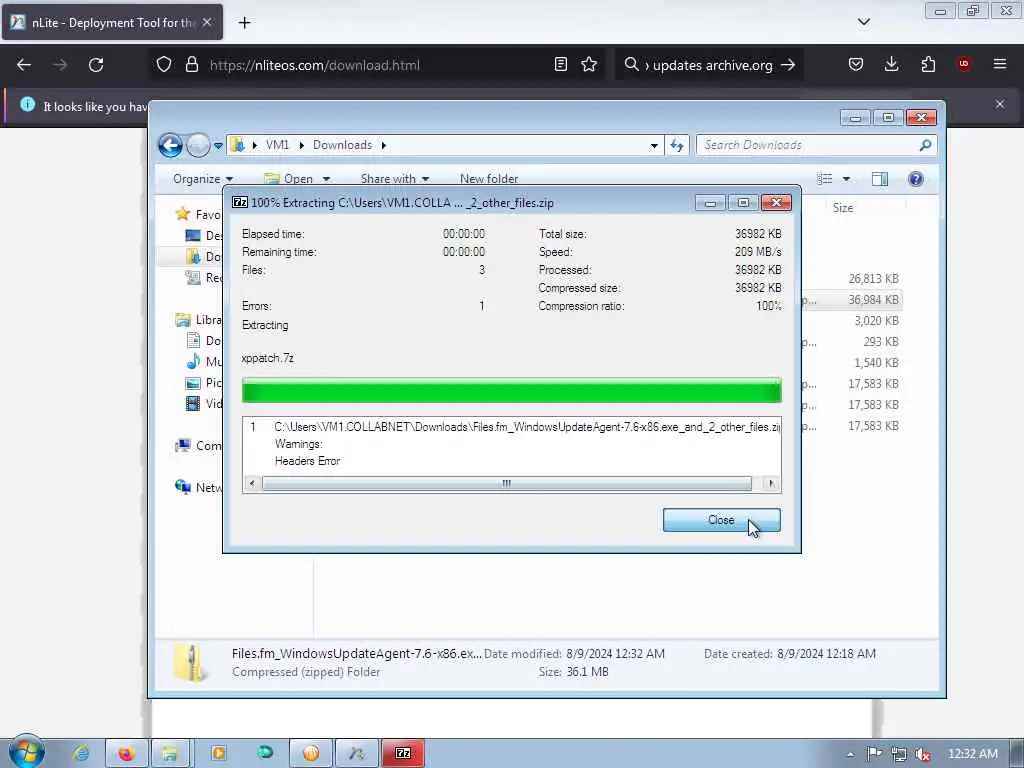Create a New folder
This screenshot has width=1024, height=768.
point(488,179)
